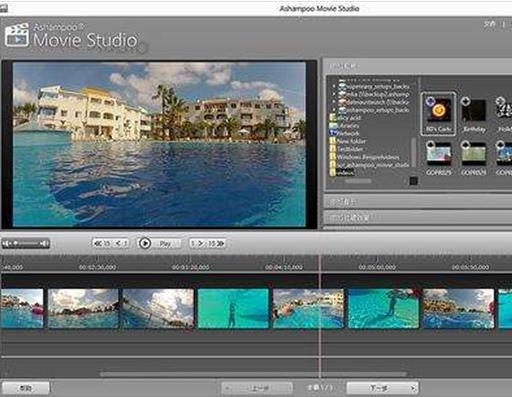This screenshot has width=512, height=397.
Task: Expand the supereasy_setups network drive node
Action: pyautogui.click(x=334, y=86)
